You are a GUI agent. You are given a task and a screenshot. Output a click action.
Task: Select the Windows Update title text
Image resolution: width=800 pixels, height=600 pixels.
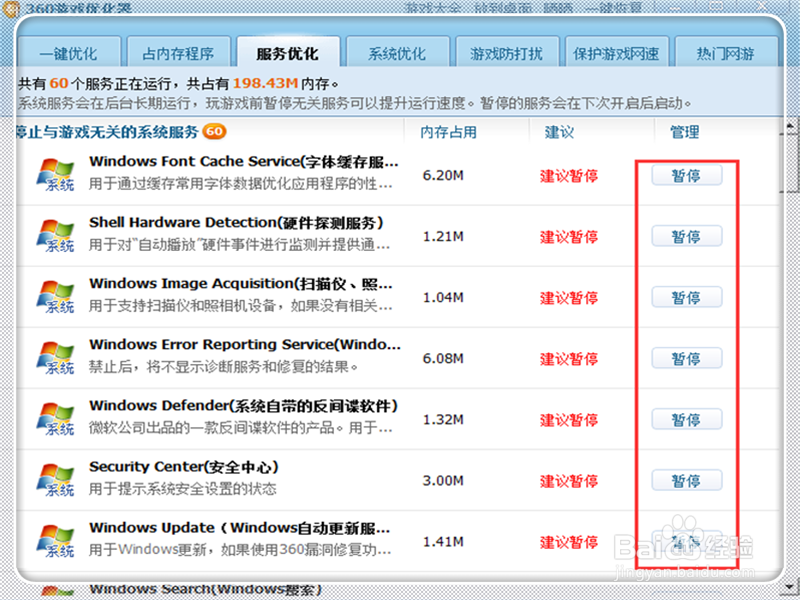click(x=240, y=528)
